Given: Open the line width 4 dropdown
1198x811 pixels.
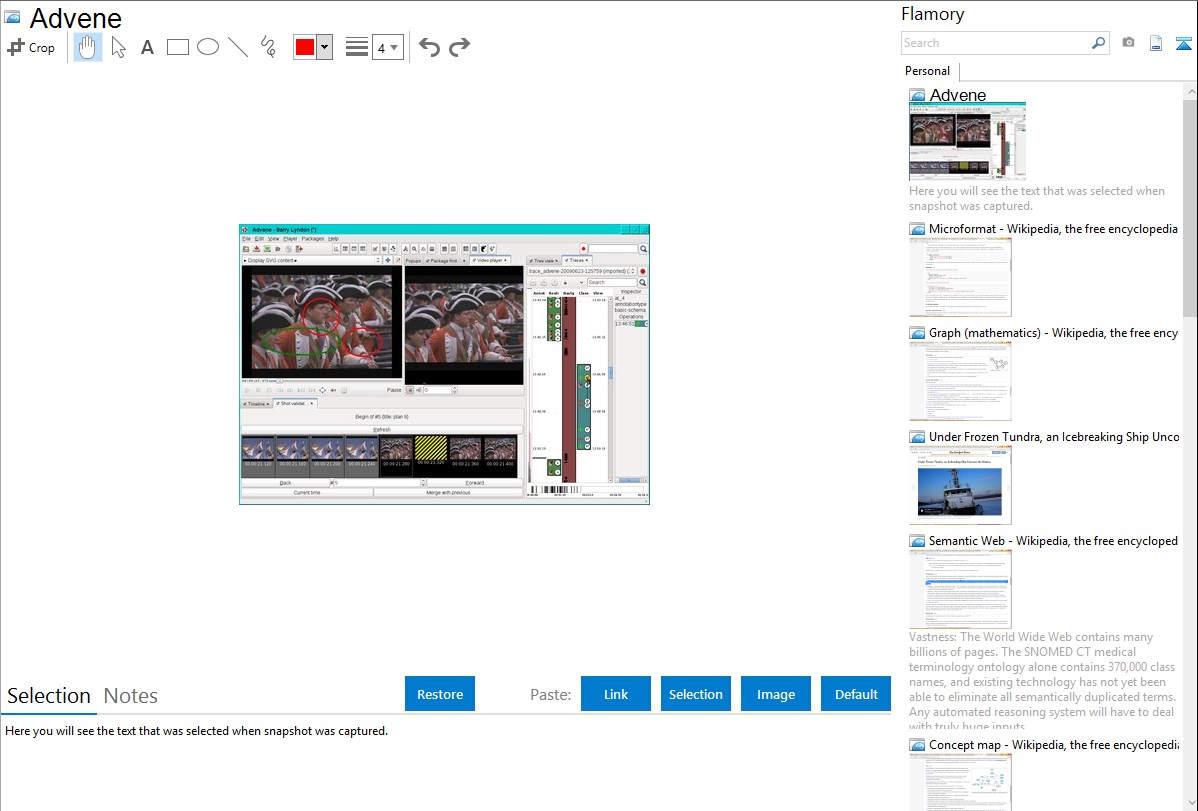Looking at the screenshot, I should coord(387,47).
